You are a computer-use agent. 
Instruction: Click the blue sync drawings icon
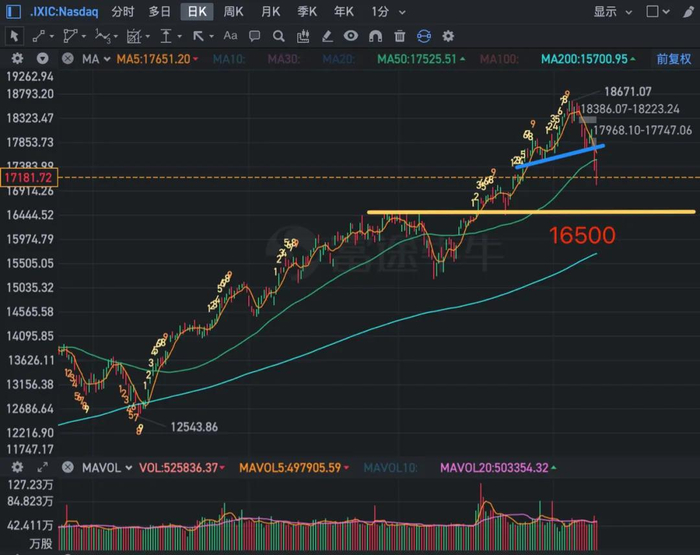(424, 36)
